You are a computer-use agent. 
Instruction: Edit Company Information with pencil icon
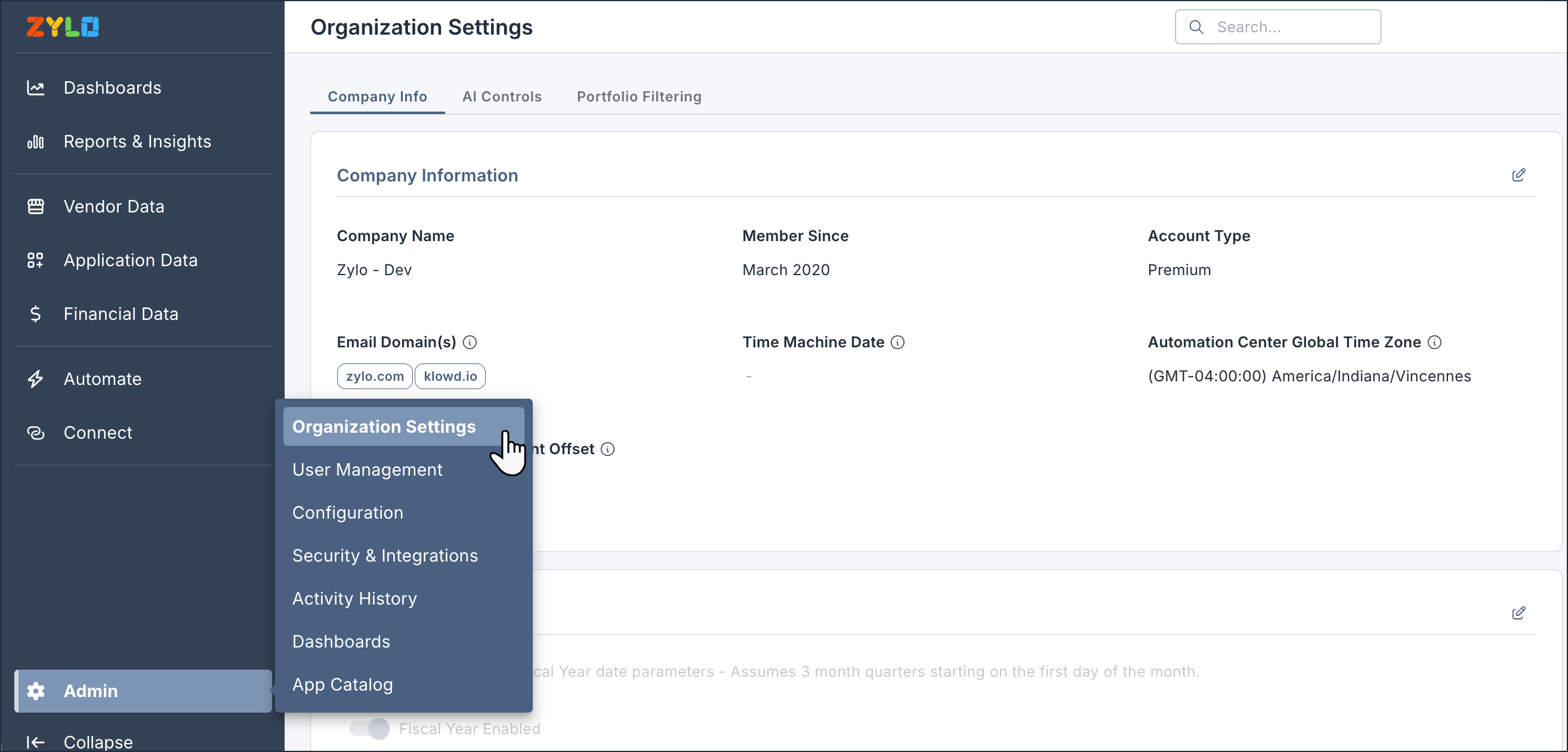(x=1518, y=175)
